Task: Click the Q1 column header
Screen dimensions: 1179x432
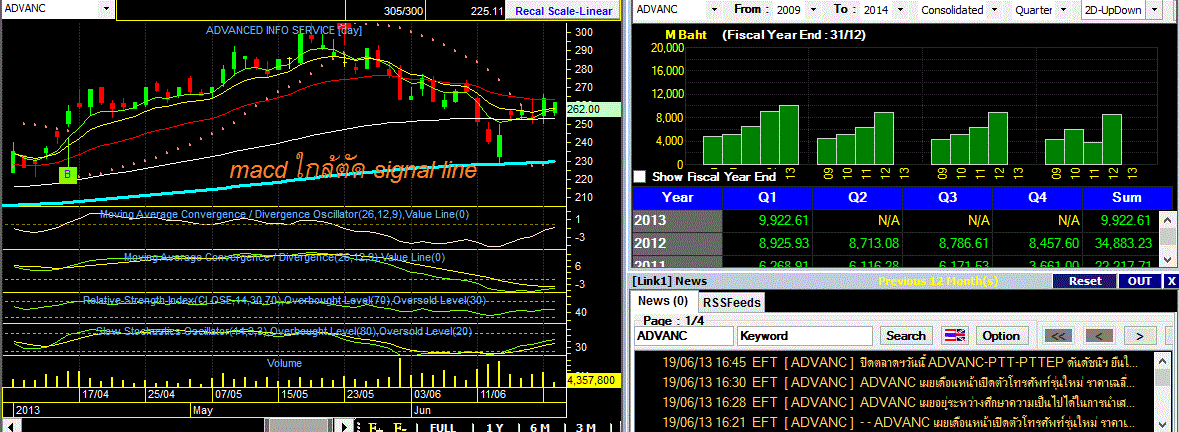Action: [x=767, y=198]
